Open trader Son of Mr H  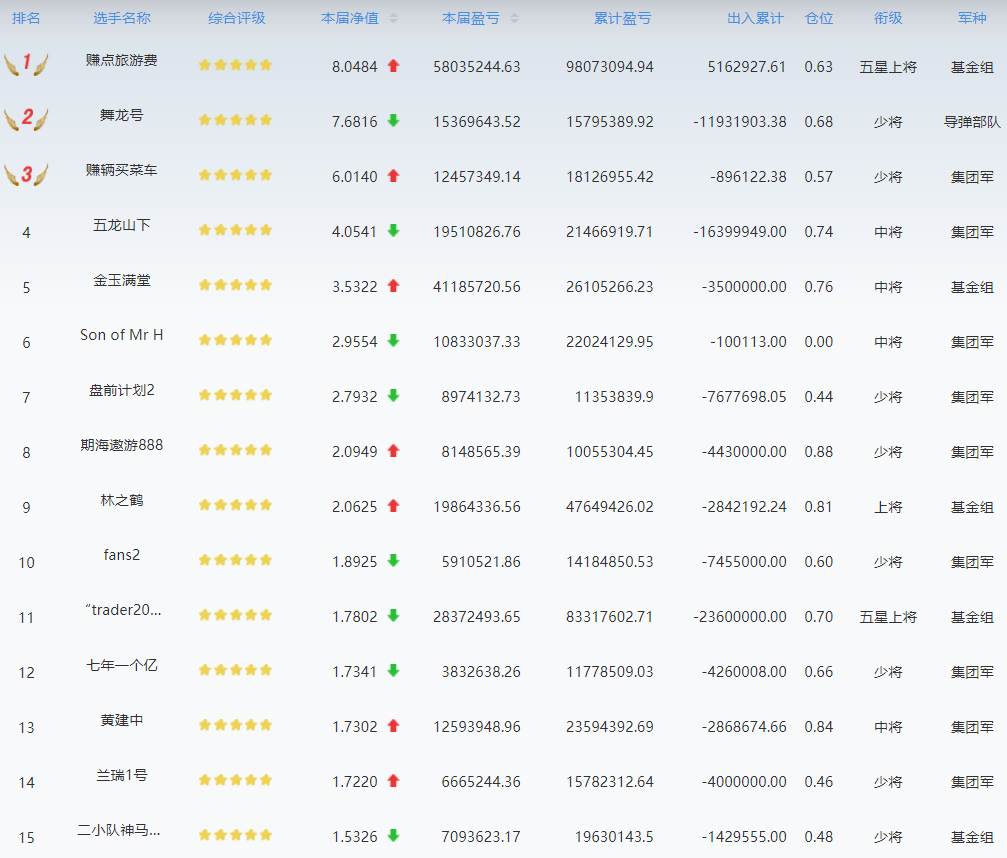coord(121,335)
